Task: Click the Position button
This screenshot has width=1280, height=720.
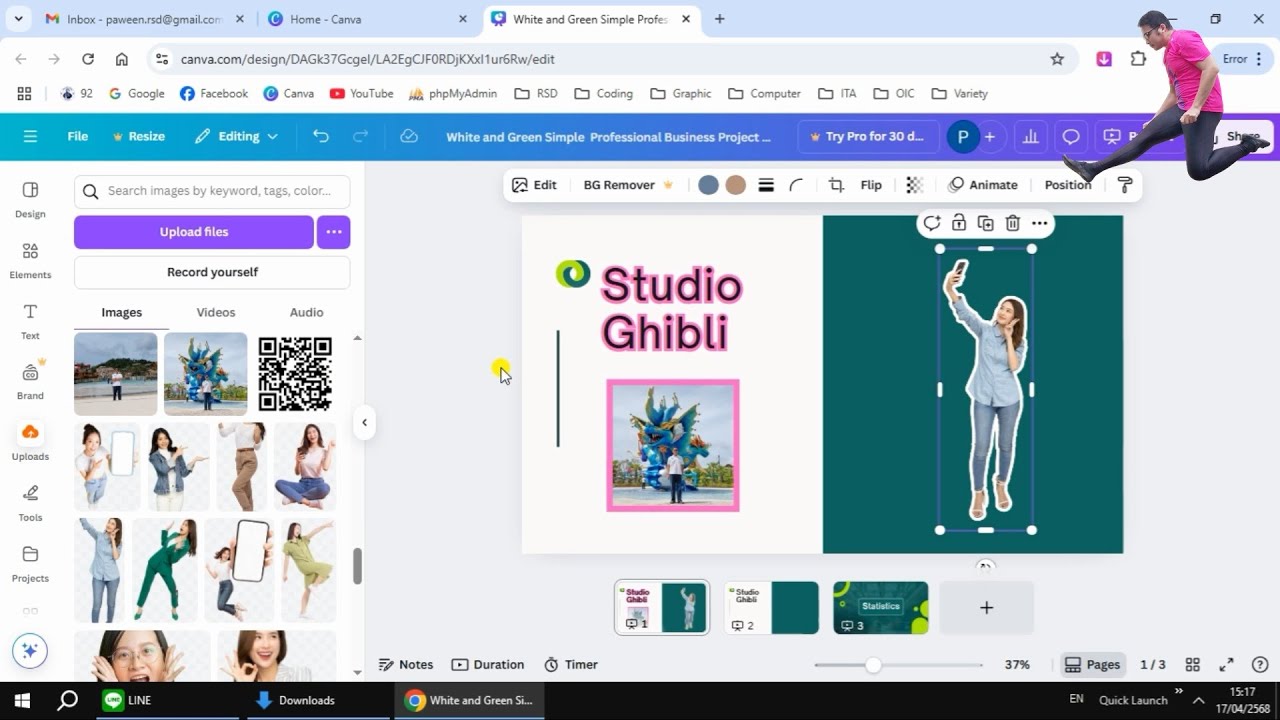Action: click(1067, 185)
